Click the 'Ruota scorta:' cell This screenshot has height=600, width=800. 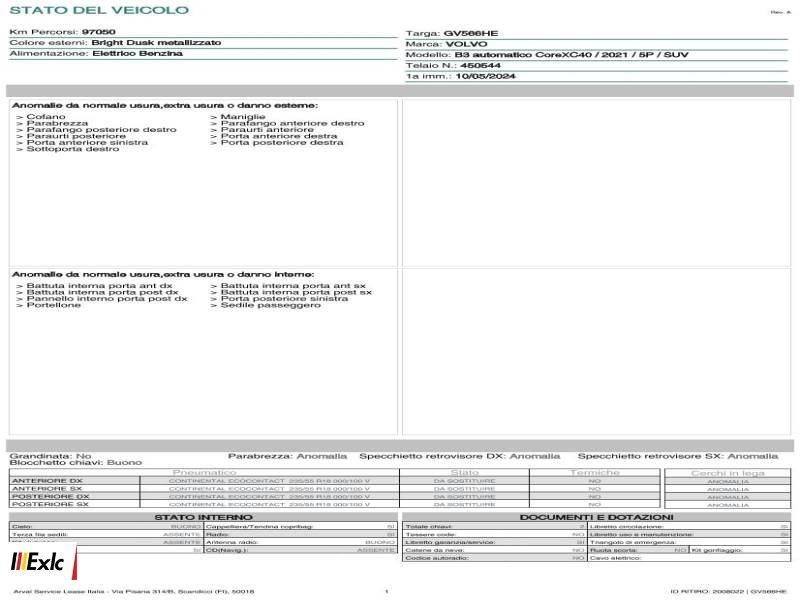click(x=638, y=550)
